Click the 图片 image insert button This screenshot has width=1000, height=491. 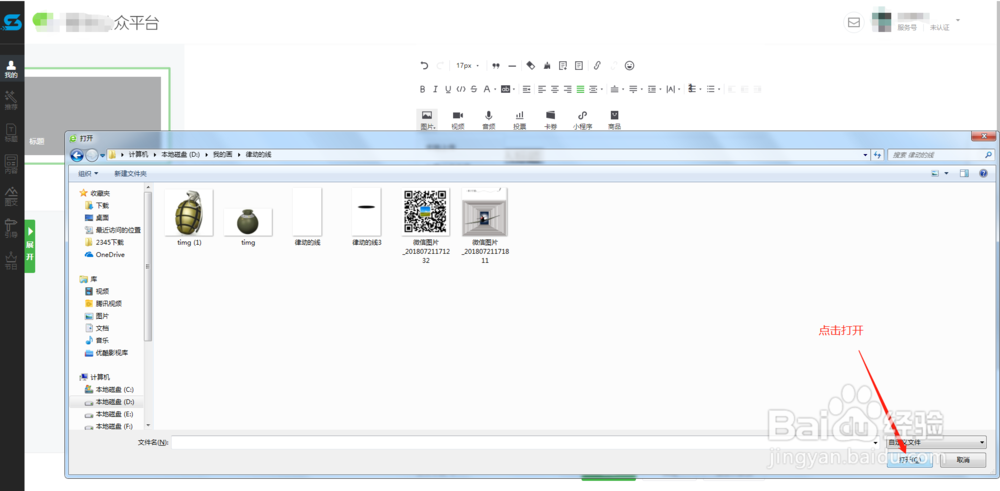click(x=427, y=119)
